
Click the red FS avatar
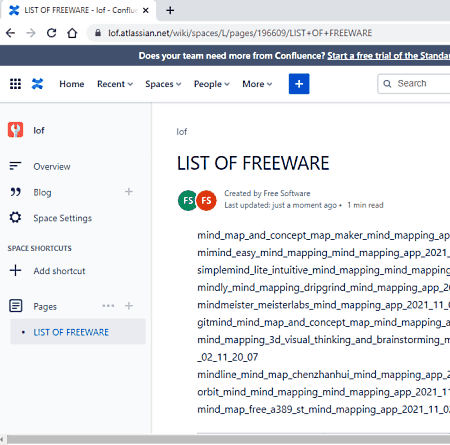pos(206,200)
